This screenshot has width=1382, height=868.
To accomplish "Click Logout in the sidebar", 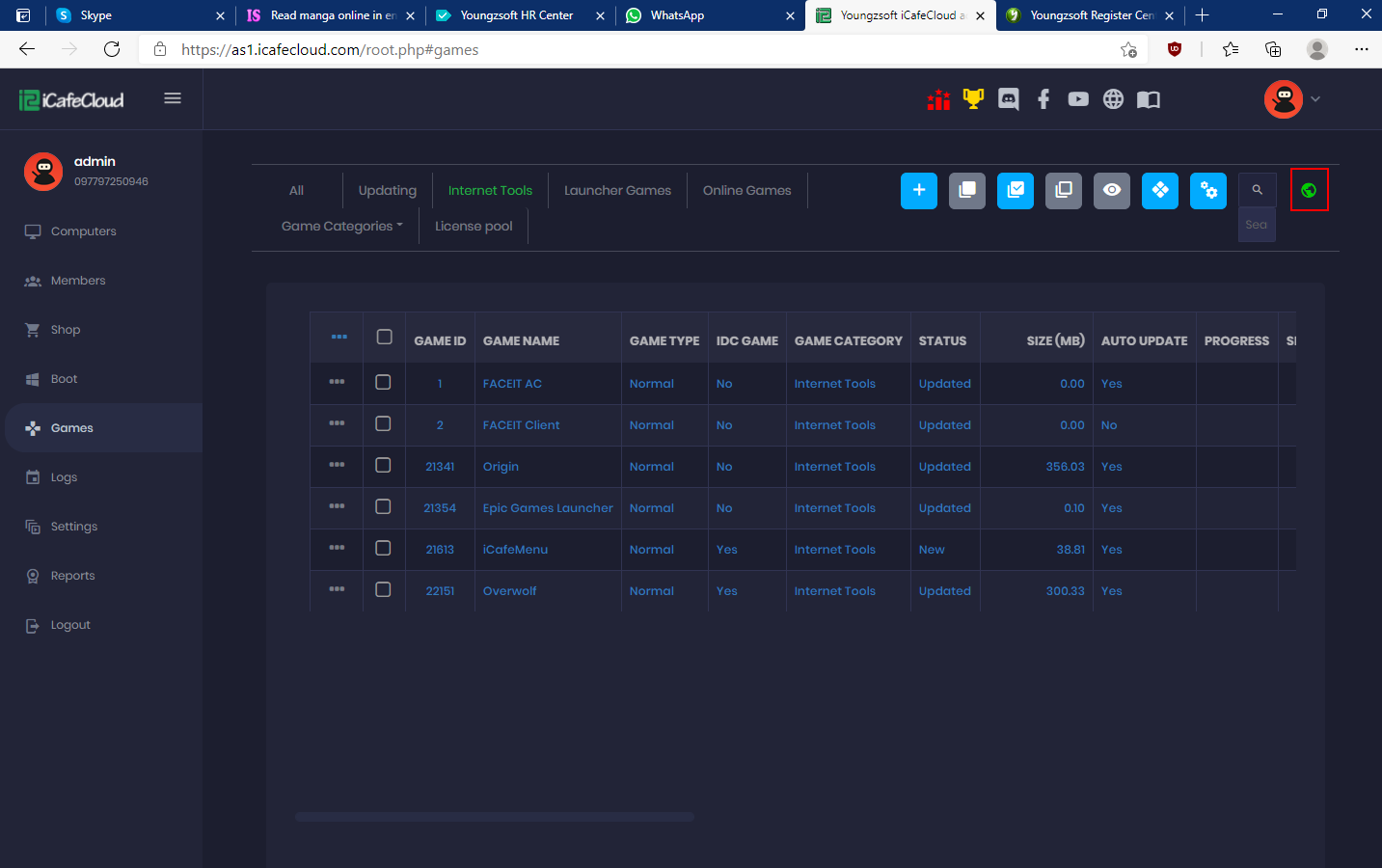I will (x=70, y=625).
